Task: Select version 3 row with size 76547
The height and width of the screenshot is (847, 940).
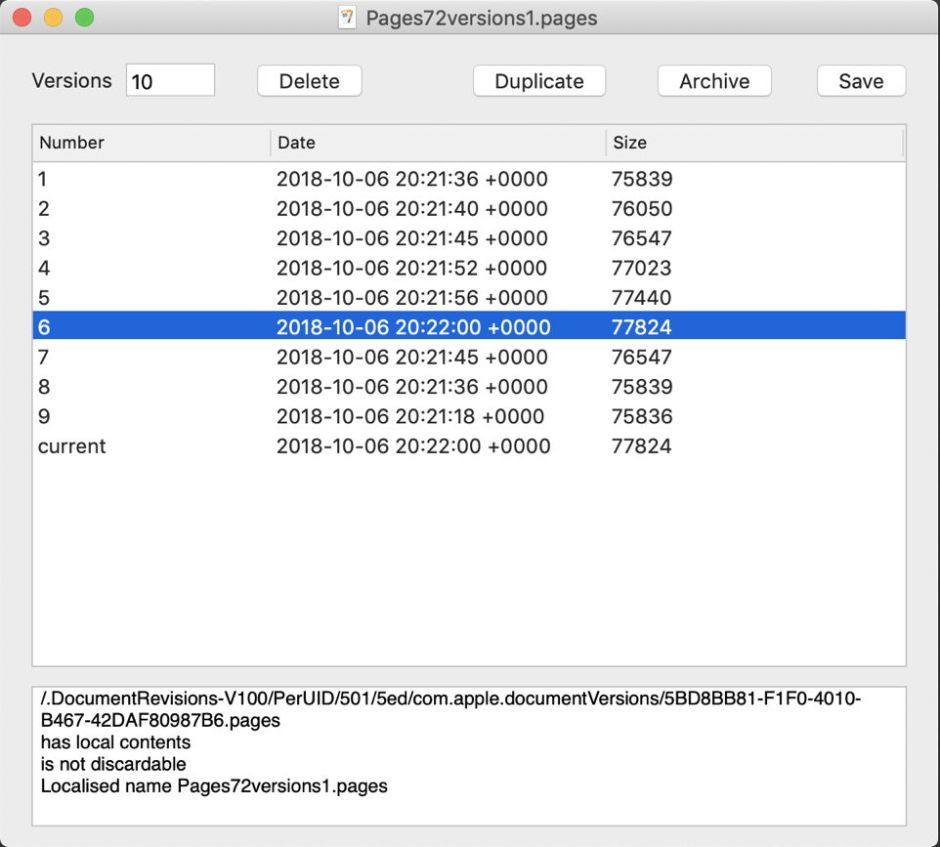Action: click(468, 239)
